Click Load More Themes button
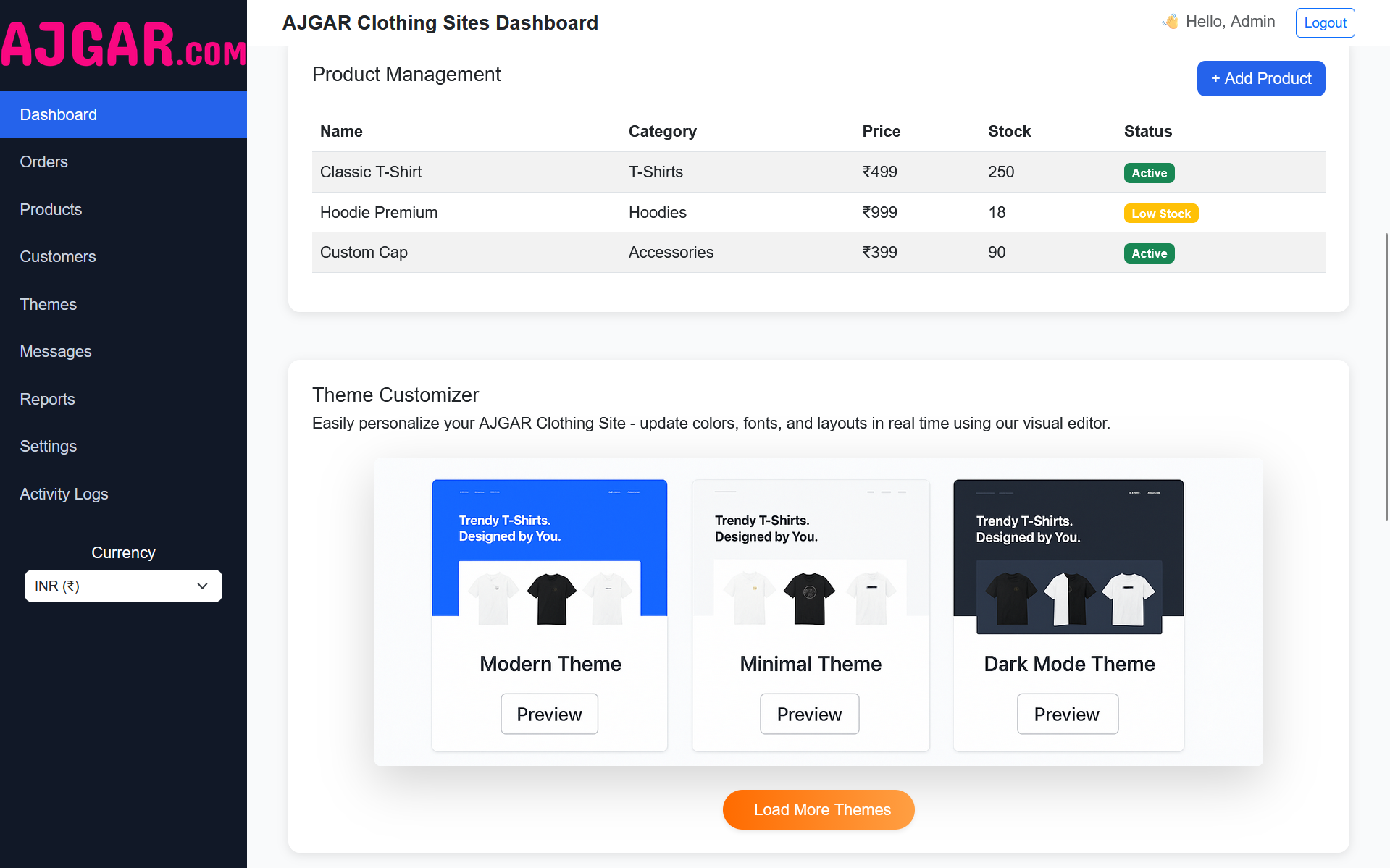Screen dimensions: 1390x868 [x=818, y=809]
